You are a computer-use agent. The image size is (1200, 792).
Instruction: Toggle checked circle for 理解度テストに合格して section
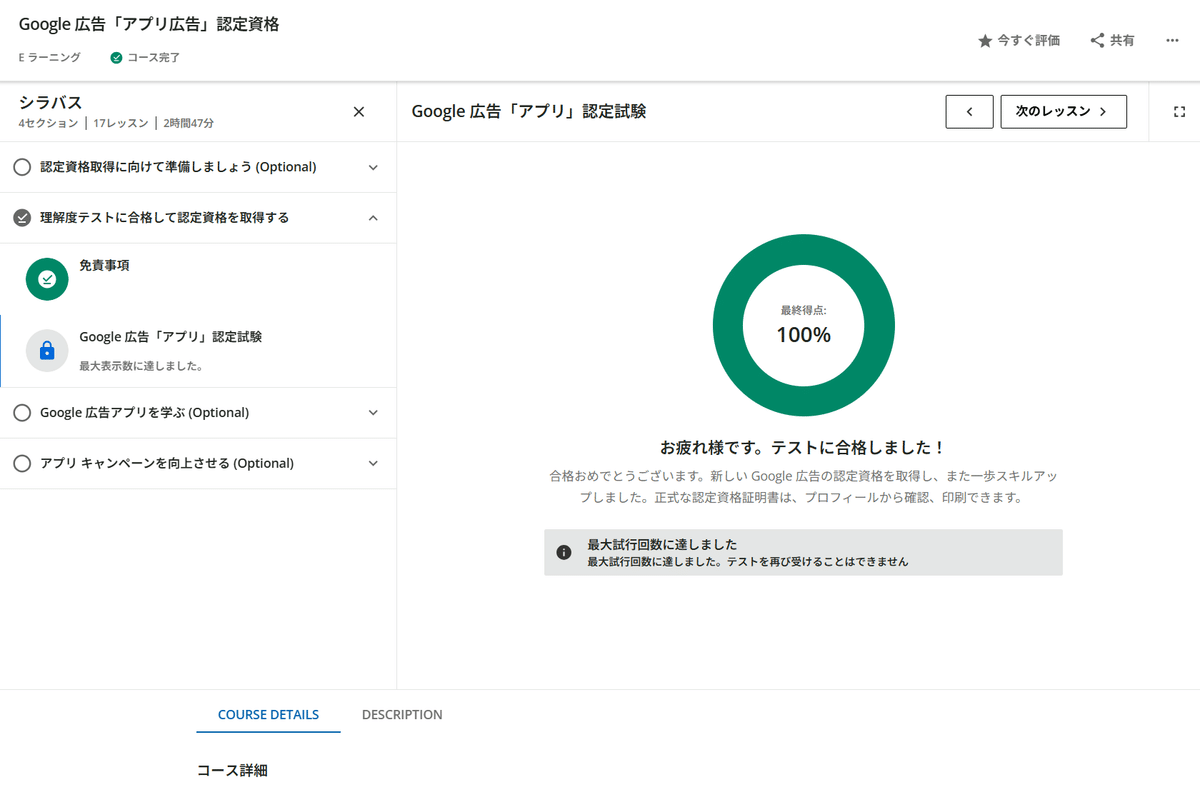22,217
